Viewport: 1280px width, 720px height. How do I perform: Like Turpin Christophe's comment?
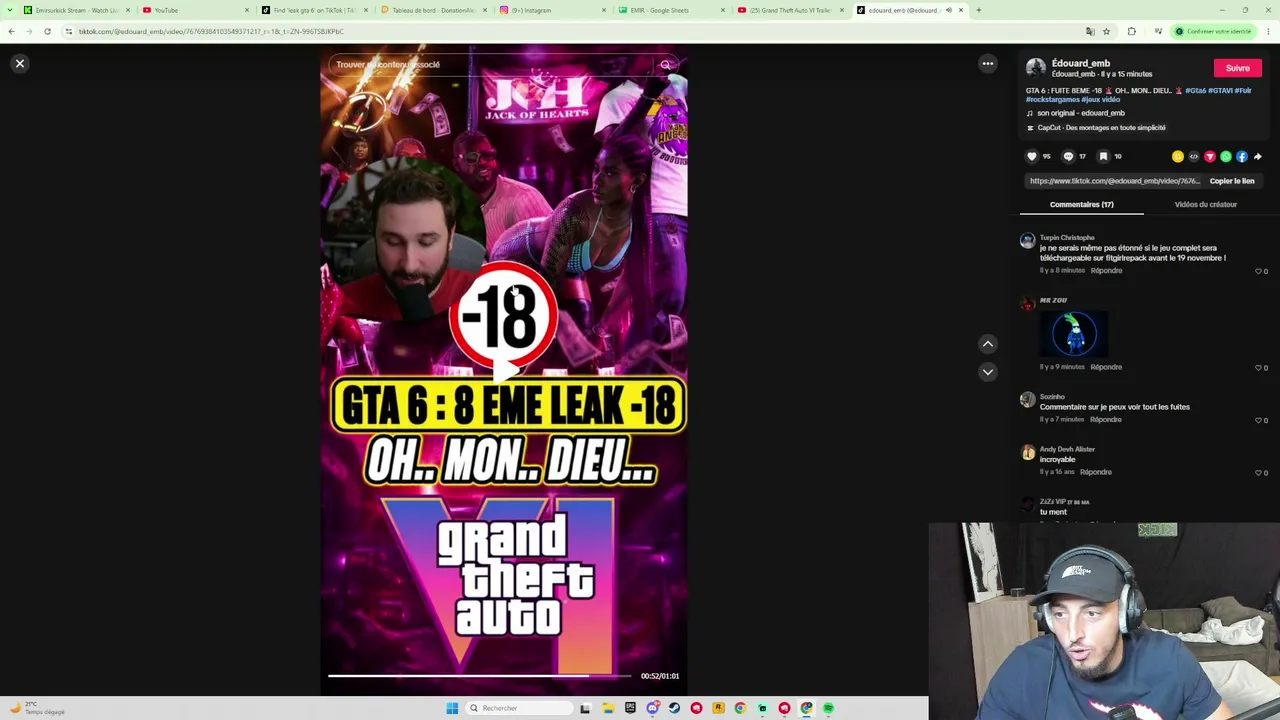(x=1258, y=271)
